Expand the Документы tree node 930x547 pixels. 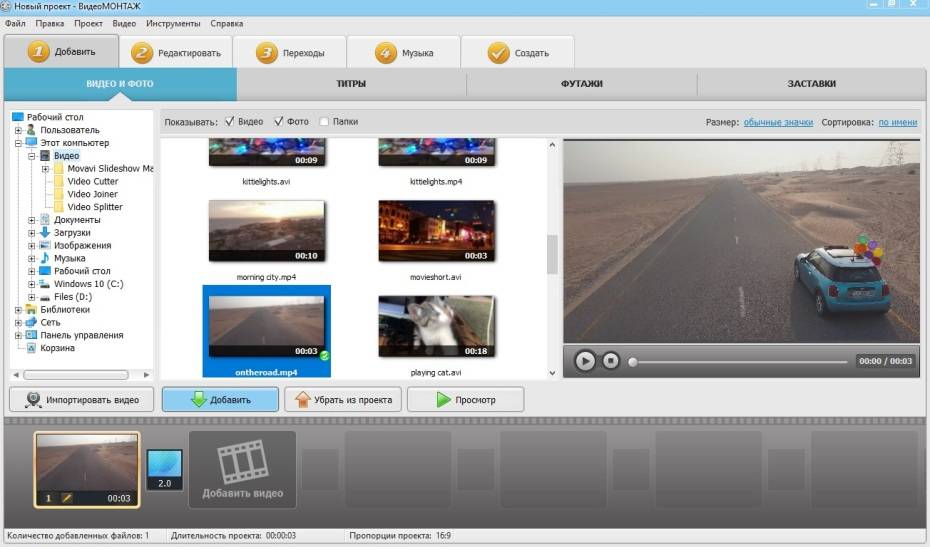(x=32, y=220)
